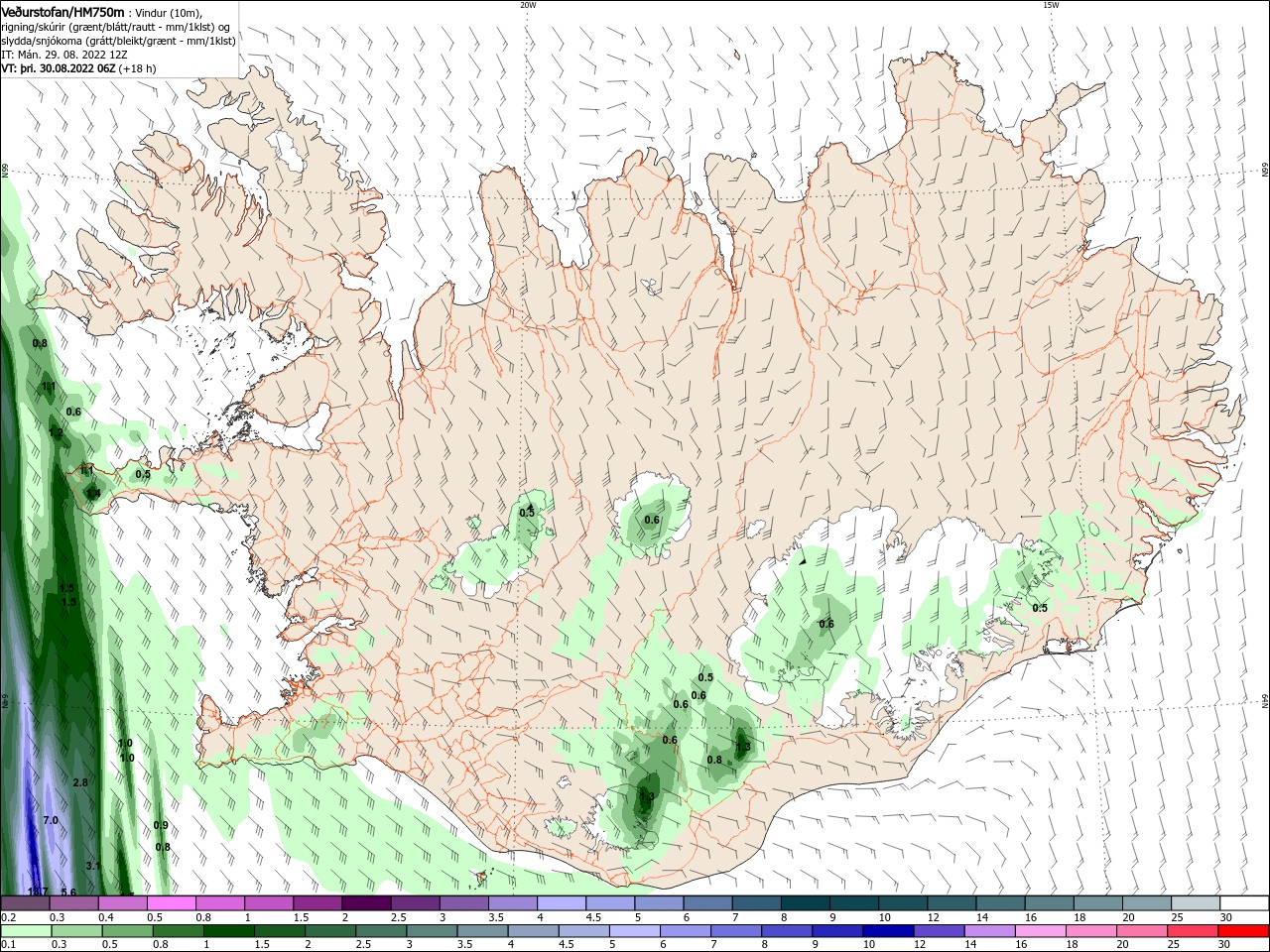Pick the deep blue swatch starting at 10
The height and width of the screenshot is (952, 1270).
tap(888, 931)
